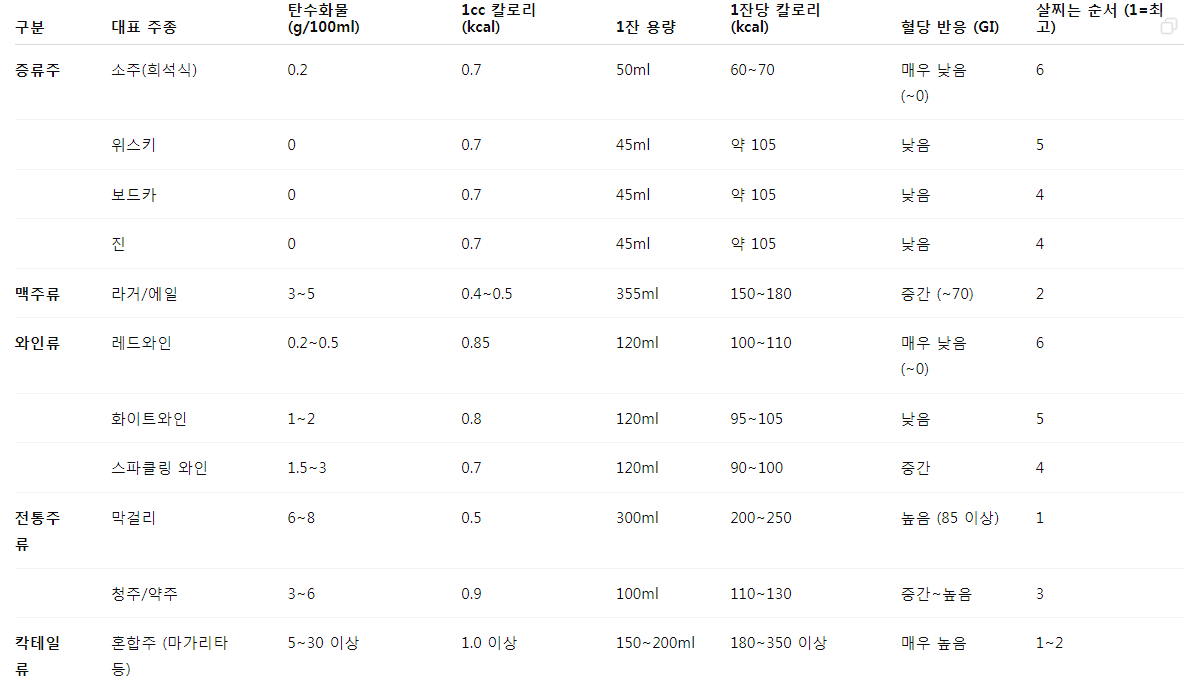Click the 레드와인 cell
The height and width of the screenshot is (693, 1191).
pyautogui.click(x=141, y=343)
